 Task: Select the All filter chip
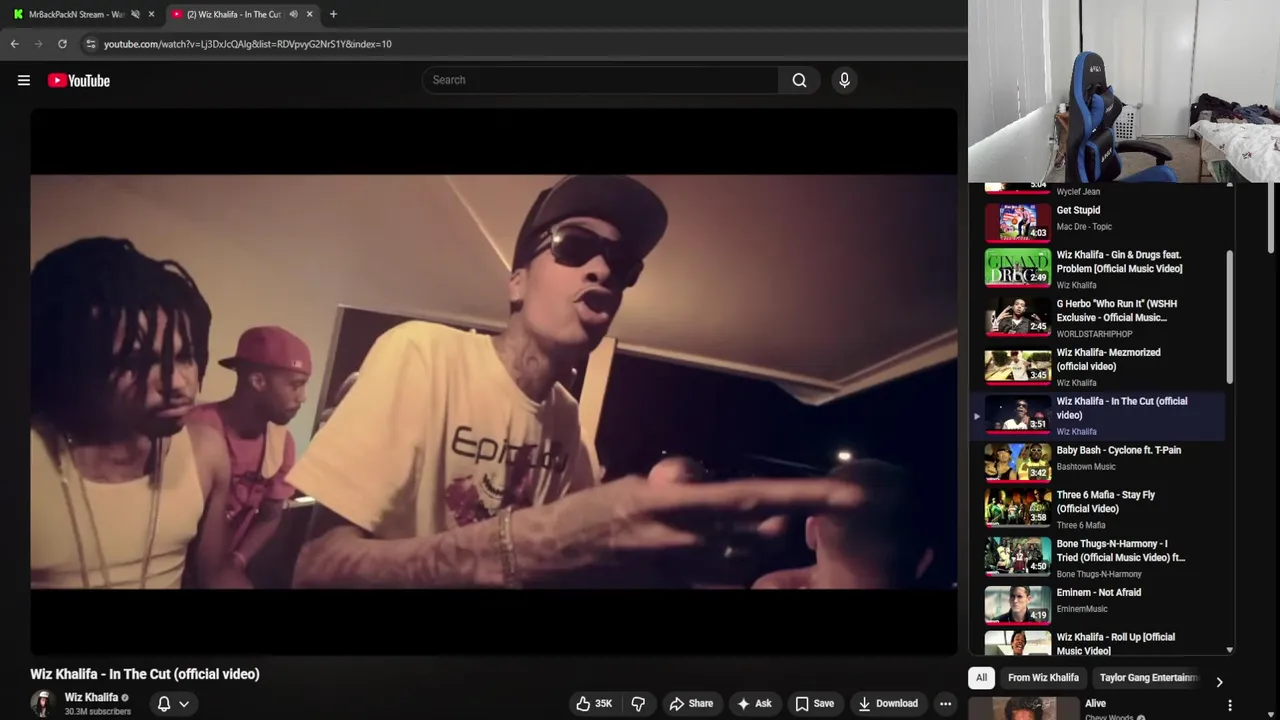coord(981,678)
